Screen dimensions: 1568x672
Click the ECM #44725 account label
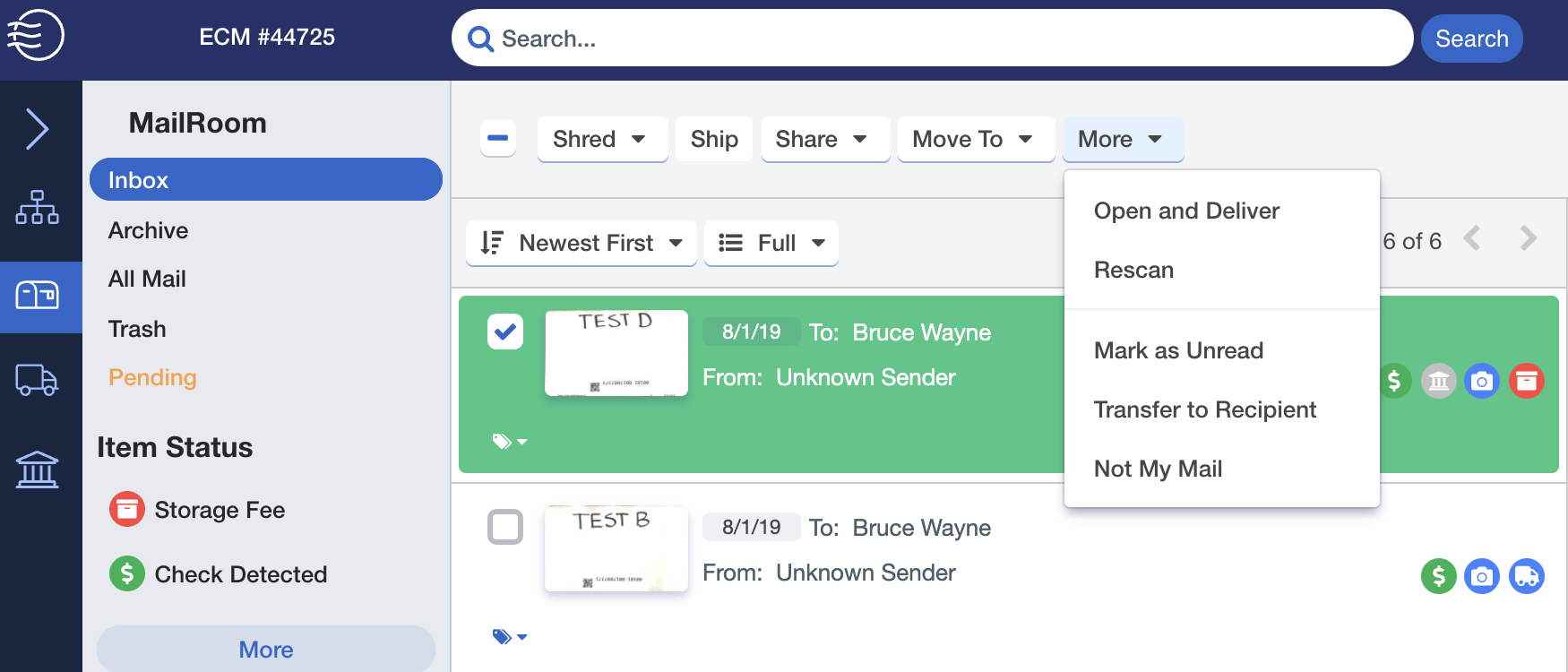267,37
